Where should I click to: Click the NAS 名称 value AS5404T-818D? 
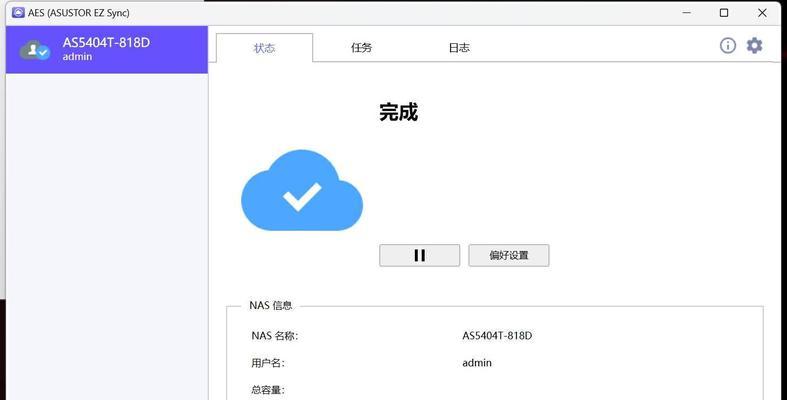(497, 336)
